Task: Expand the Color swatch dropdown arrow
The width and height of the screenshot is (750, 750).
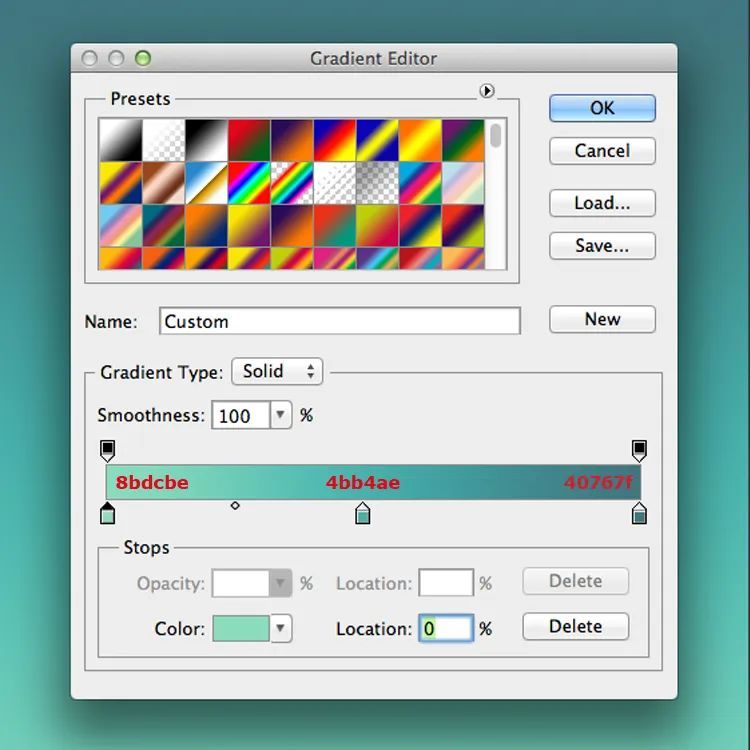Action: 281,629
